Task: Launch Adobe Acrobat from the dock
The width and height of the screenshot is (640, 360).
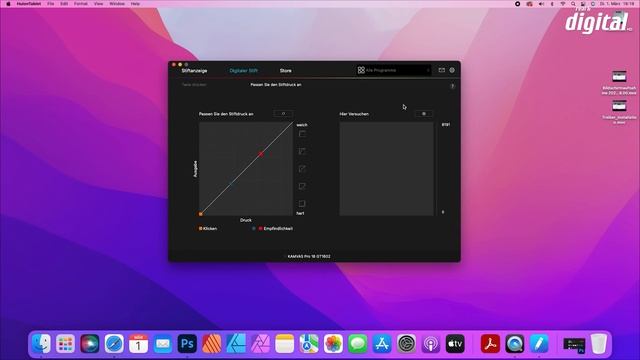Action: 490,344
